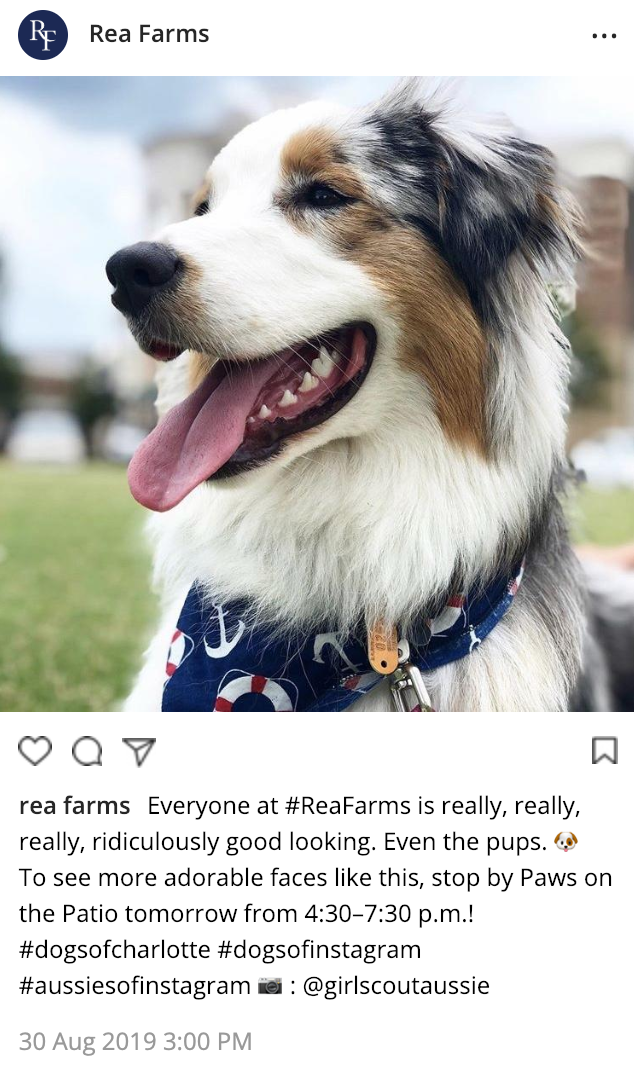
Task: Open comments via the speech bubble icon
Action: [88, 751]
